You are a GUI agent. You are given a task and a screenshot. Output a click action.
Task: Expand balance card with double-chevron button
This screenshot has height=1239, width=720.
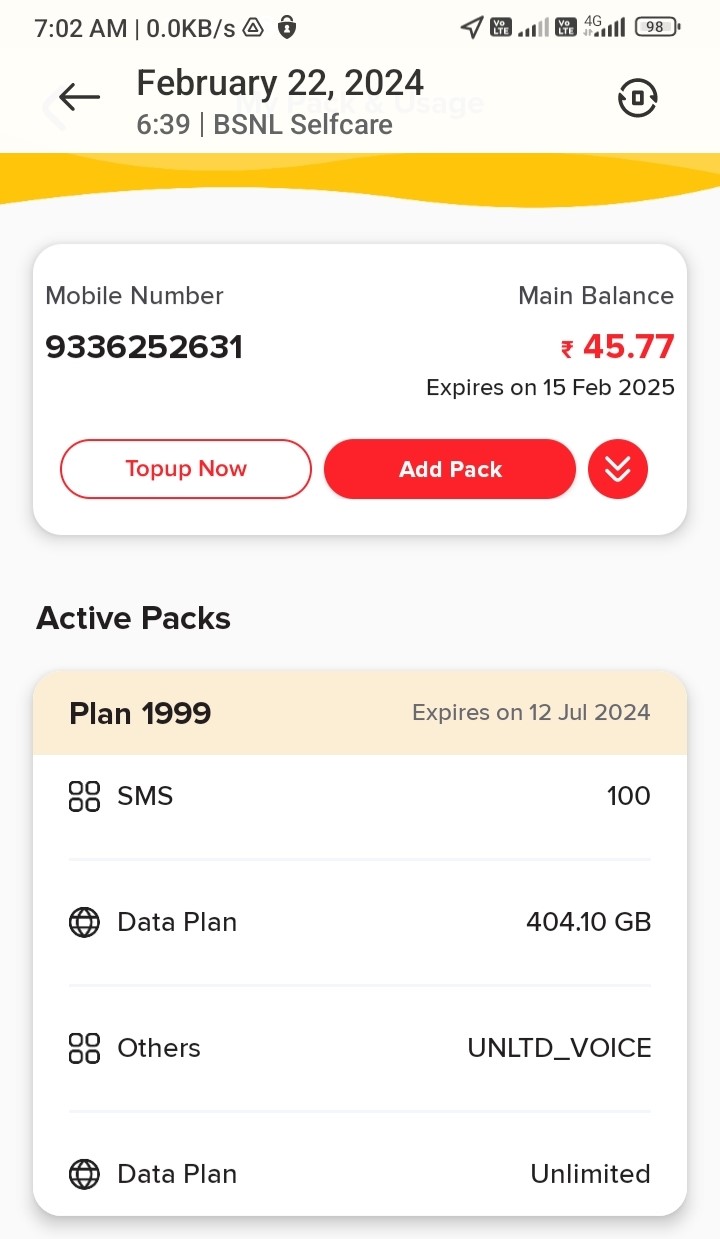[x=617, y=469]
